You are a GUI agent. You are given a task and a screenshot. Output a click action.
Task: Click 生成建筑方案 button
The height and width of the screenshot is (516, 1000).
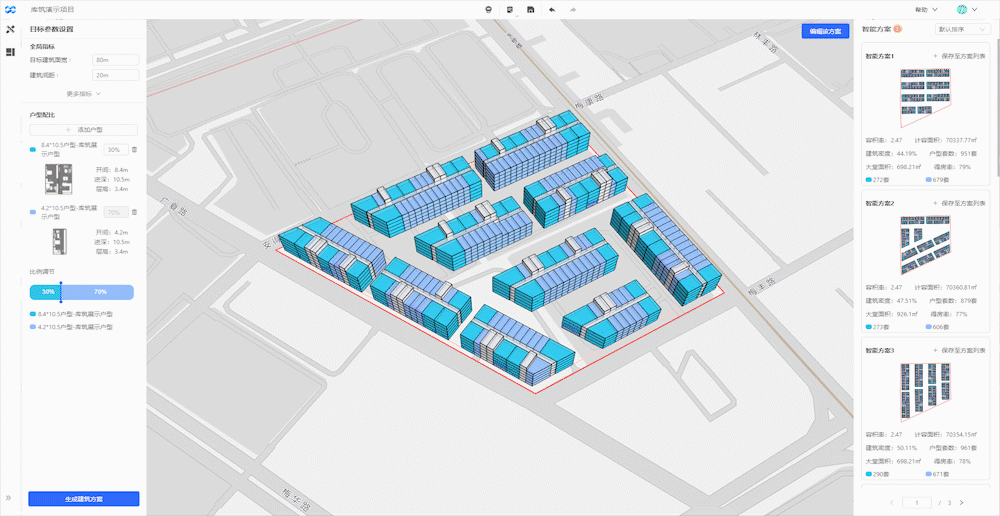(x=84, y=499)
